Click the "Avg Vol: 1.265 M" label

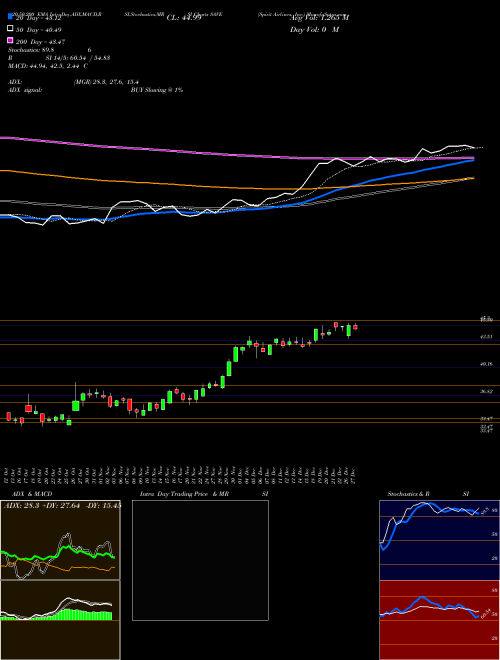click(x=319, y=18)
